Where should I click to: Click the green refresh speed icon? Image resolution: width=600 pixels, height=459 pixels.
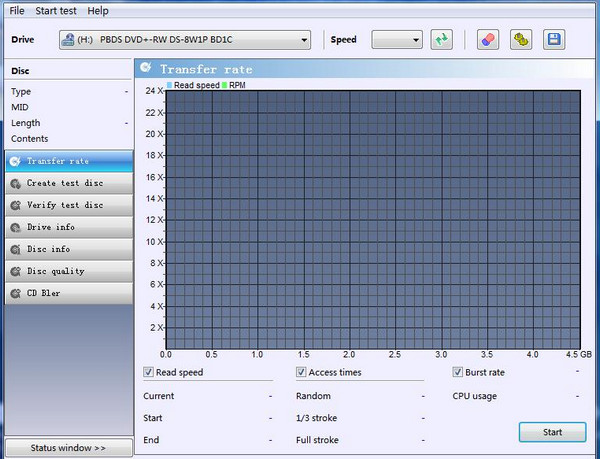click(x=441, y=40)
